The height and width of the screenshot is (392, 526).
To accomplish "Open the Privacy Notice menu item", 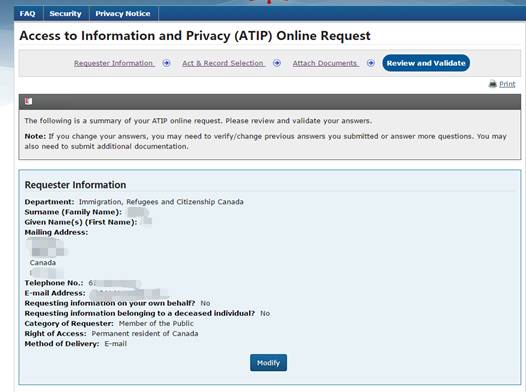I will point(123,14).
